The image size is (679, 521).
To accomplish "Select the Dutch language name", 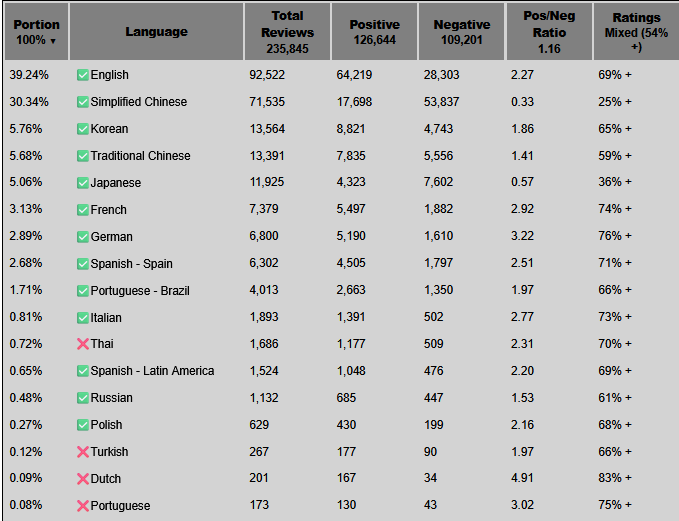I will 106,479.
